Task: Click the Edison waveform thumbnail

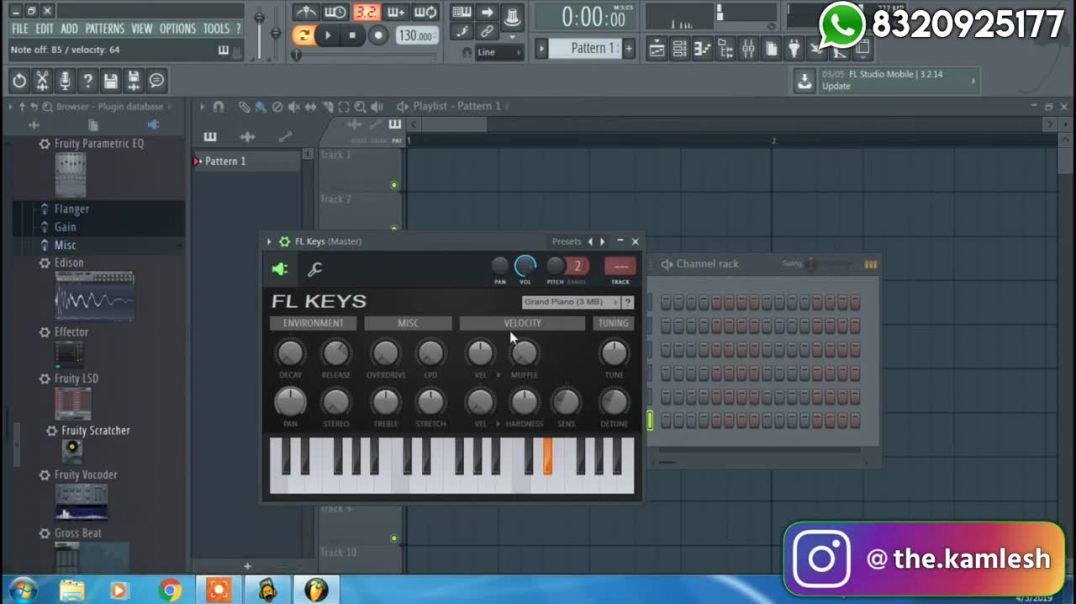Action: 95,297
